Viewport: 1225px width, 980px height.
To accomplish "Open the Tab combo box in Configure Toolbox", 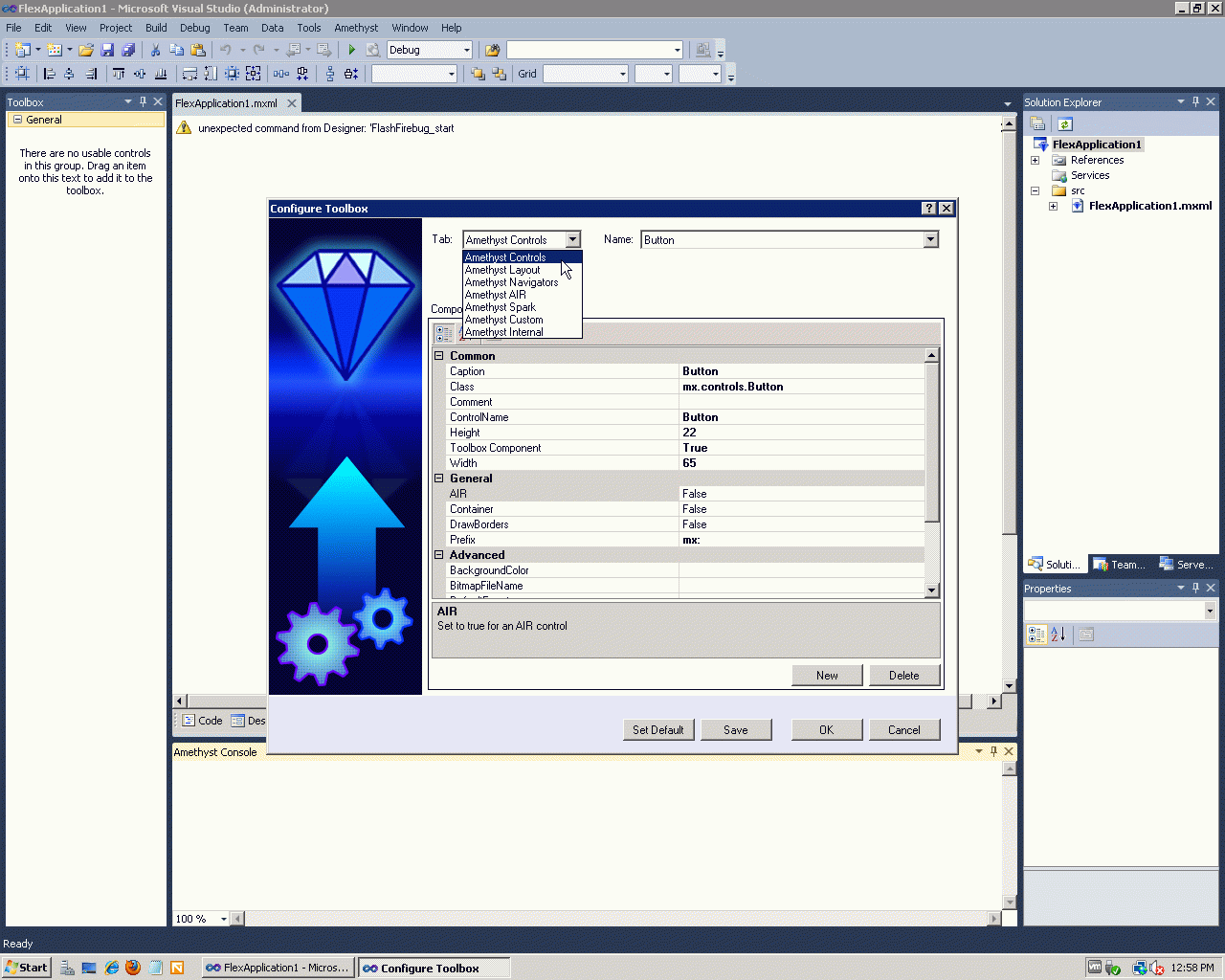I will click(x=572, y=239).
